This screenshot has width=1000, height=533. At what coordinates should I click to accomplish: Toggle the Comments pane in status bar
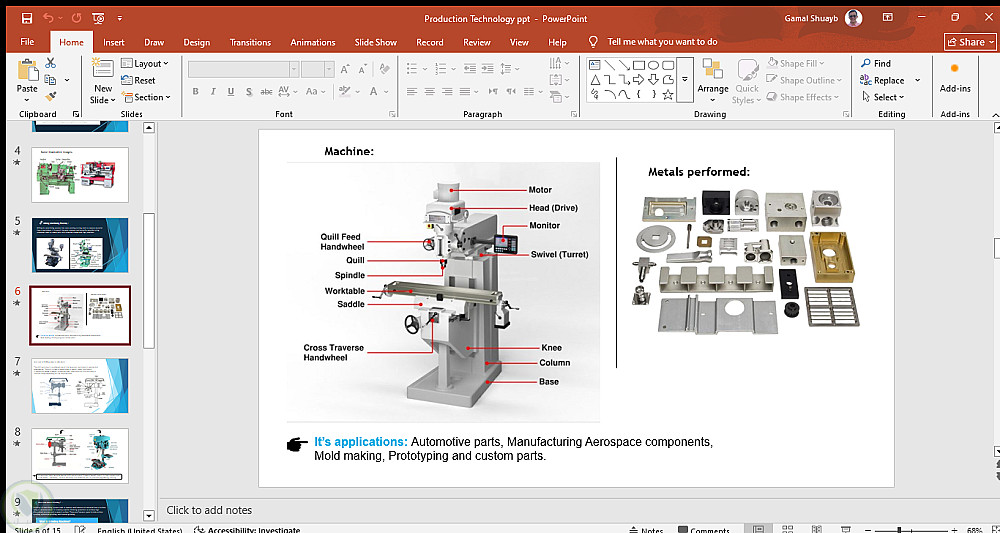pos(702,530)
